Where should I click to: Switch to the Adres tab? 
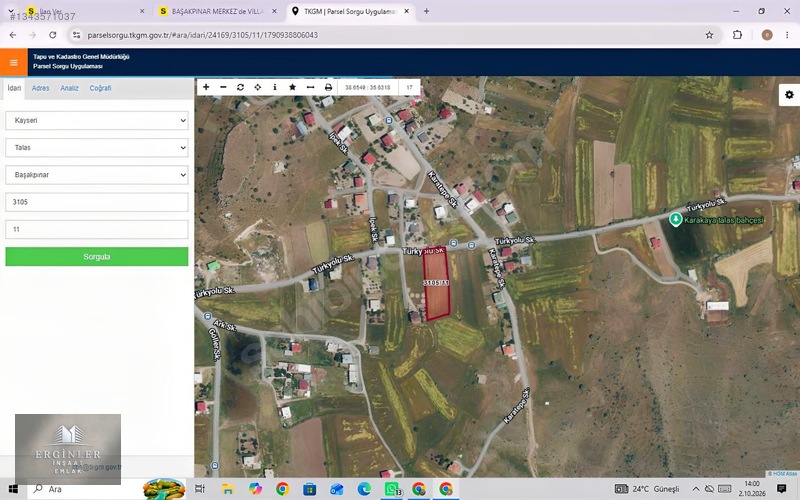pos(40,88)
